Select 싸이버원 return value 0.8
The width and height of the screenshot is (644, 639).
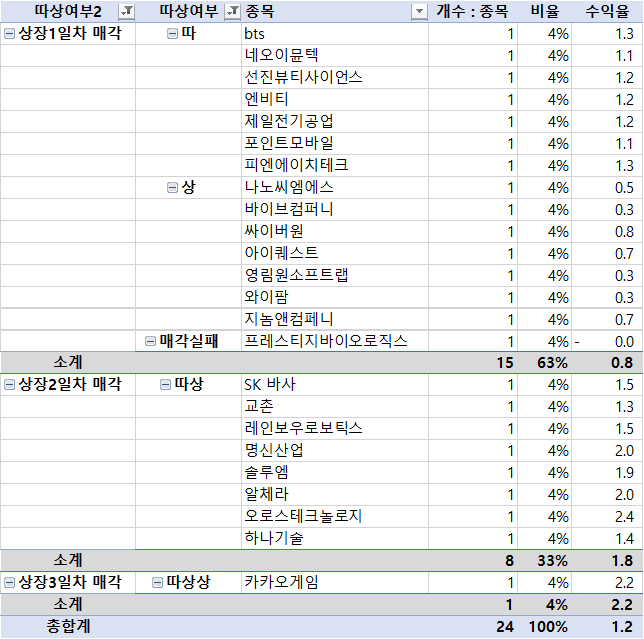coord(607,232)
